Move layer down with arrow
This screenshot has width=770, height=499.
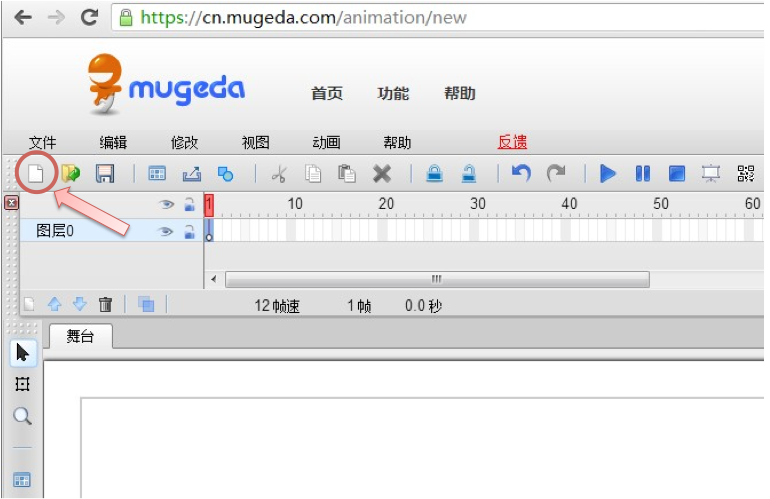tap(80, 304)
